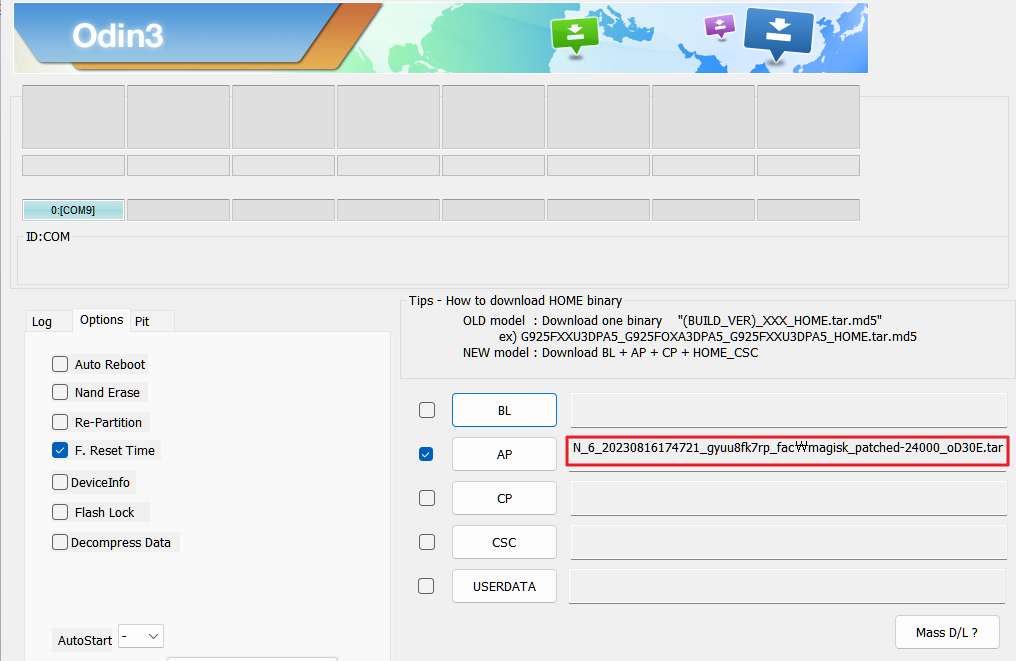Check the Decompress Data option
The width and height of the screenshot is (1016, 661).
[60, 542]
